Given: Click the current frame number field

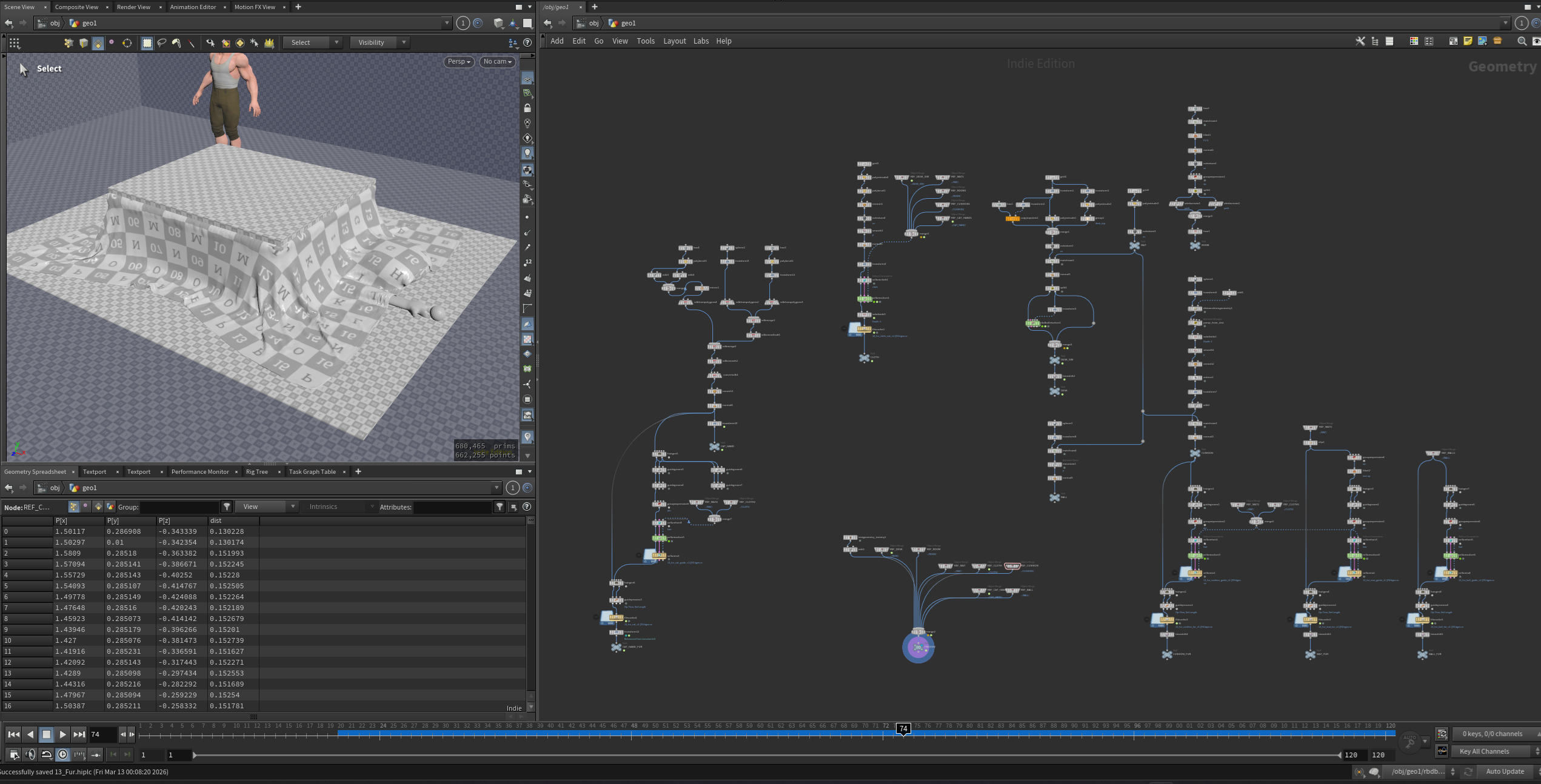Looking at the screenshot, I should 102,734.
